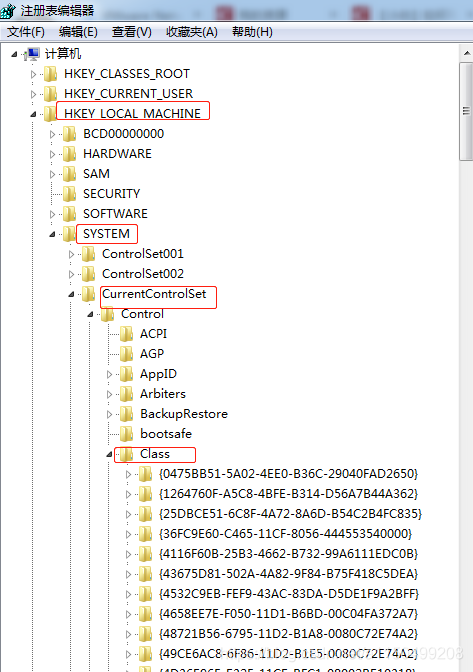
Task: Click the SOFTWARE folder icon
Action: (69, 214)
